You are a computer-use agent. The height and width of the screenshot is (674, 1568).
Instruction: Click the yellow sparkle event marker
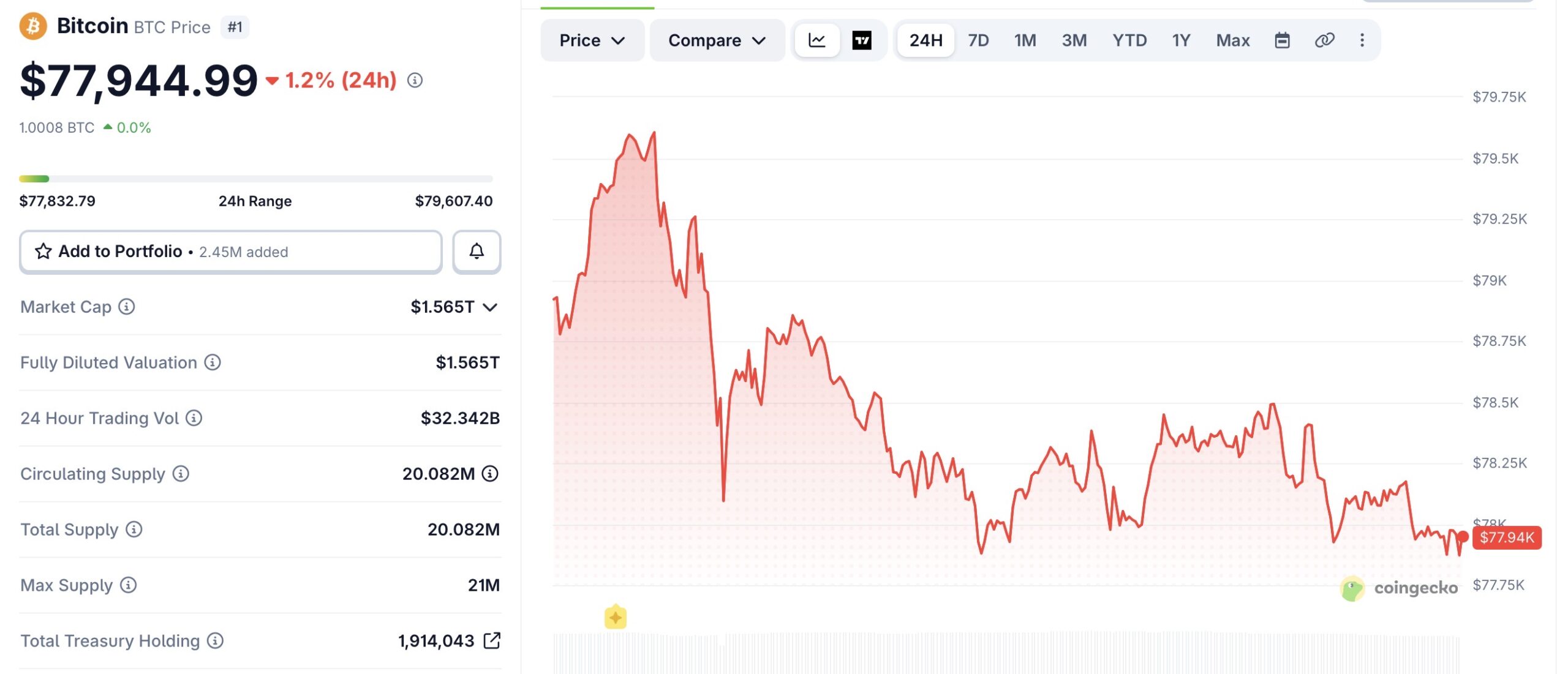pyautogui.click(x=616, y=617)
